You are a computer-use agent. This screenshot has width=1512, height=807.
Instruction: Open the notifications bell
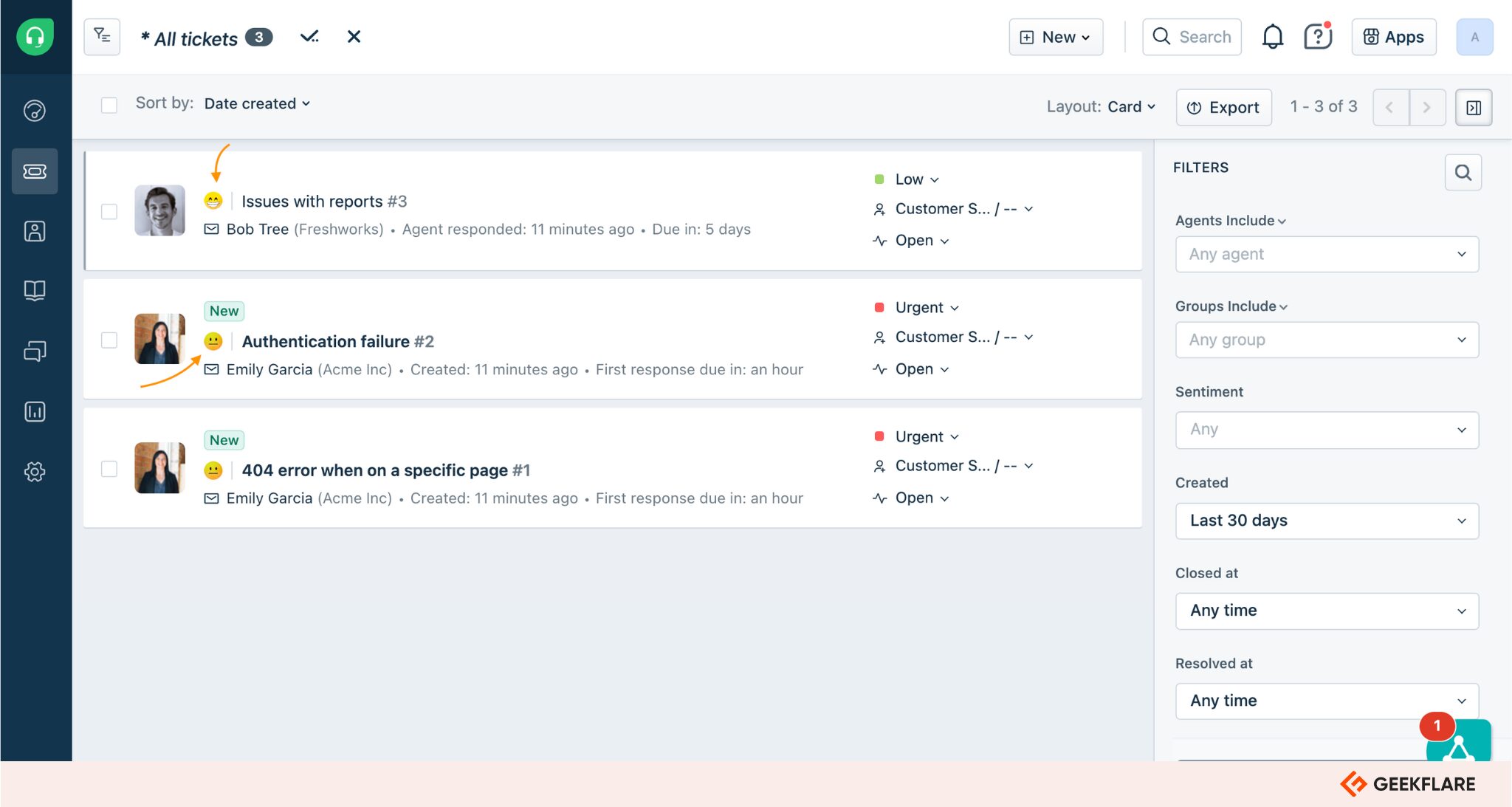[x=1272, y=36]
